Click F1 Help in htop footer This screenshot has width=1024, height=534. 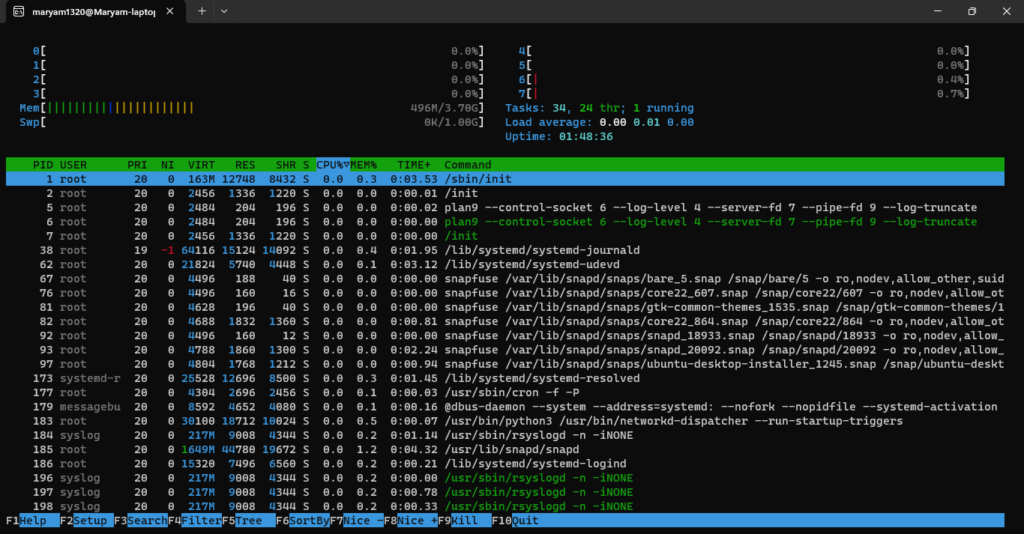pyautogui.click(x=31, y=521)
